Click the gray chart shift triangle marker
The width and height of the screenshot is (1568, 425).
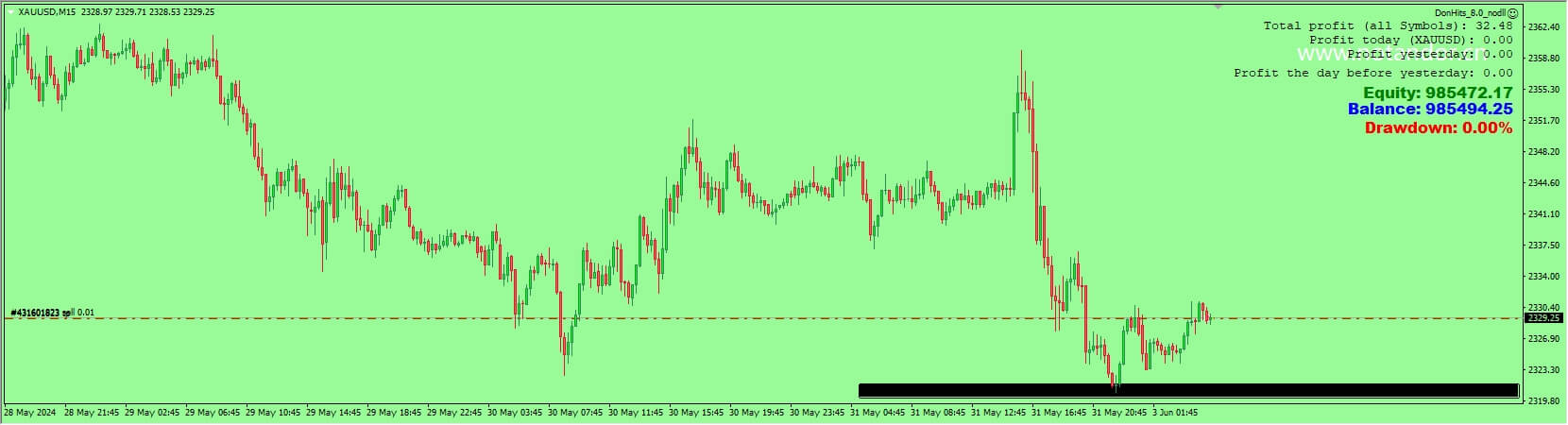(1218, 6)
